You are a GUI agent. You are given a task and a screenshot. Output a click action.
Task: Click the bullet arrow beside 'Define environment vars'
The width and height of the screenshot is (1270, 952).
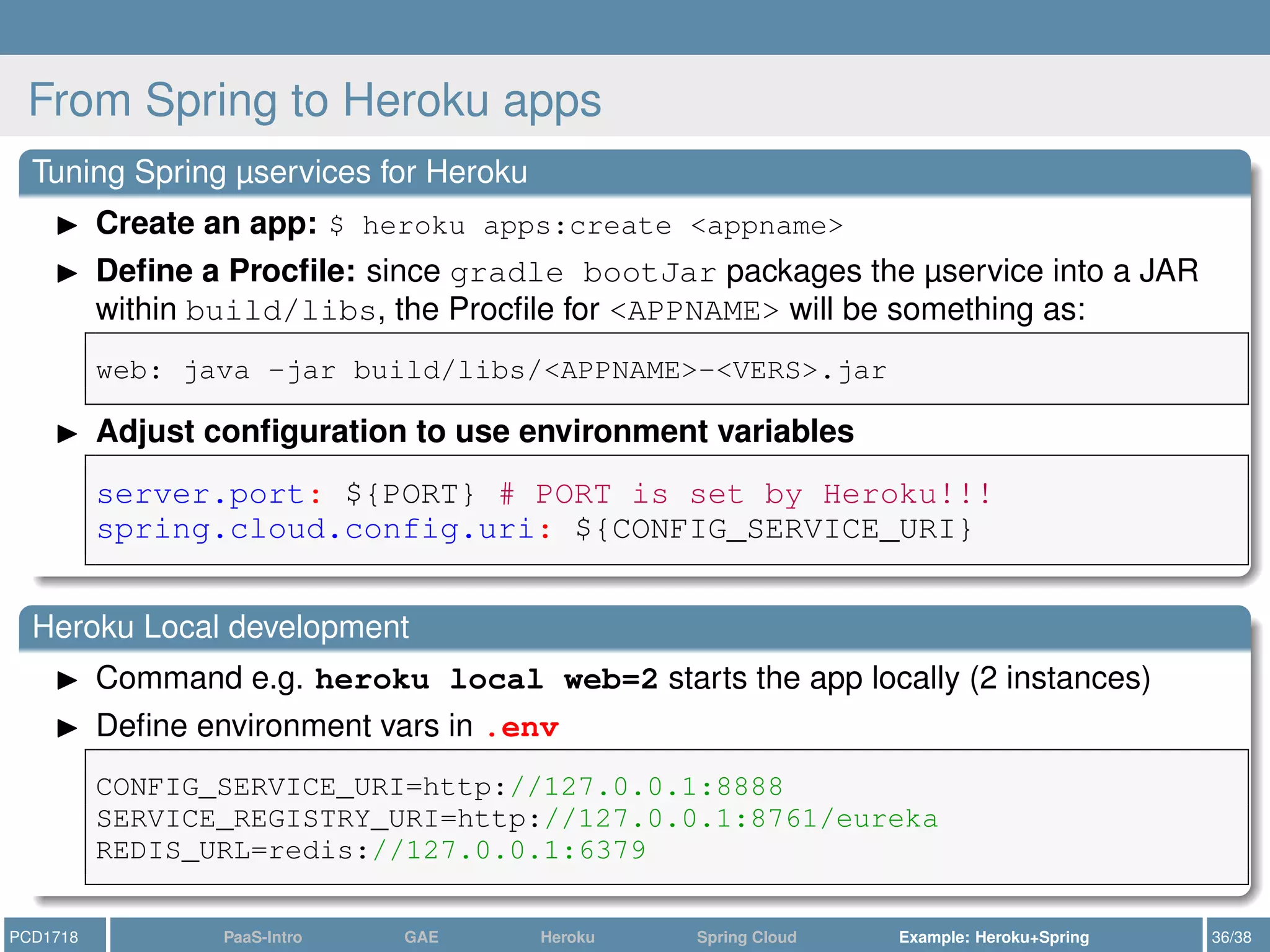67,728
